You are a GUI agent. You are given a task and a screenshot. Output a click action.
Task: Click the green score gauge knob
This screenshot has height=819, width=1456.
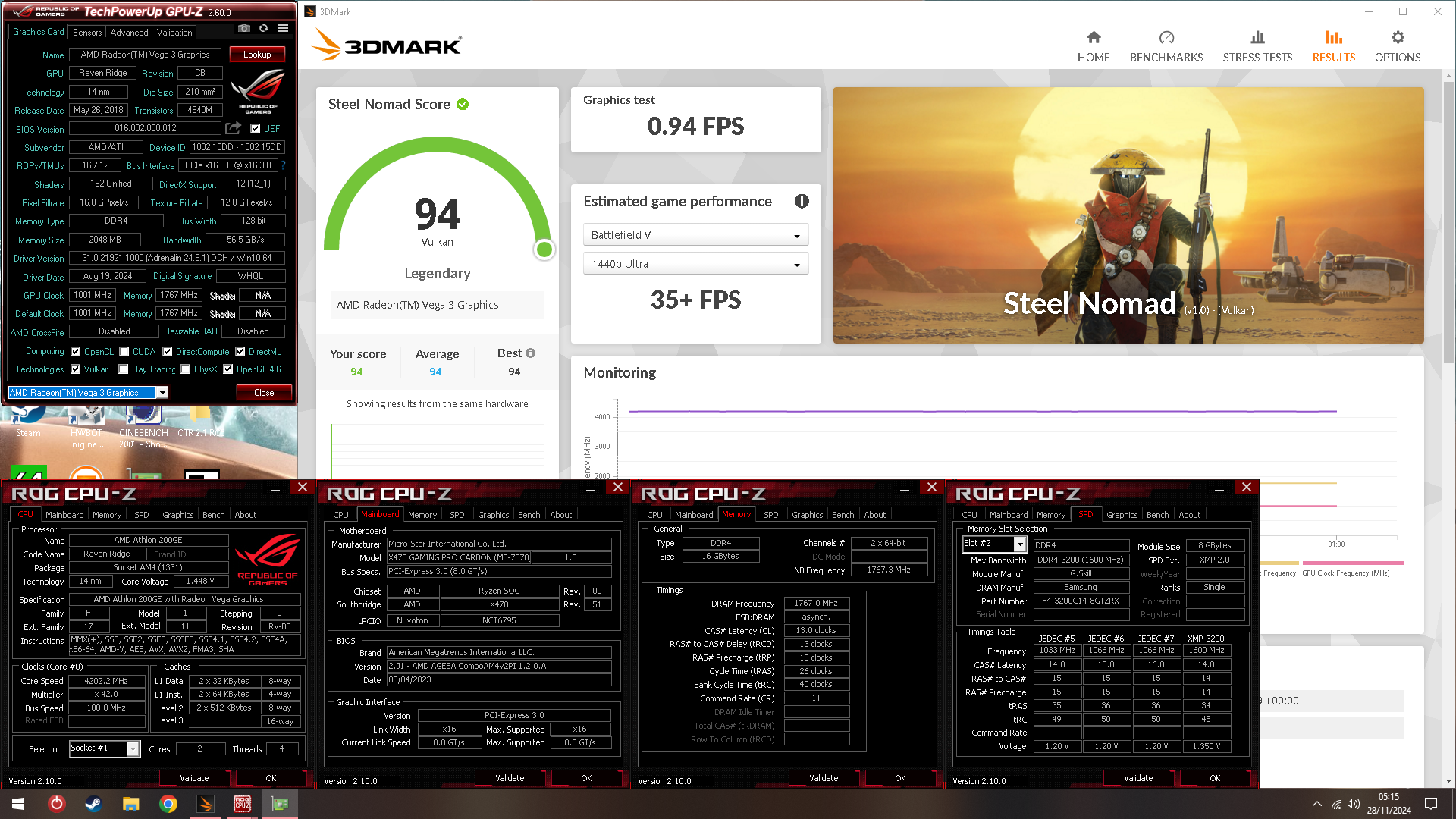click(x=544, y=249)
